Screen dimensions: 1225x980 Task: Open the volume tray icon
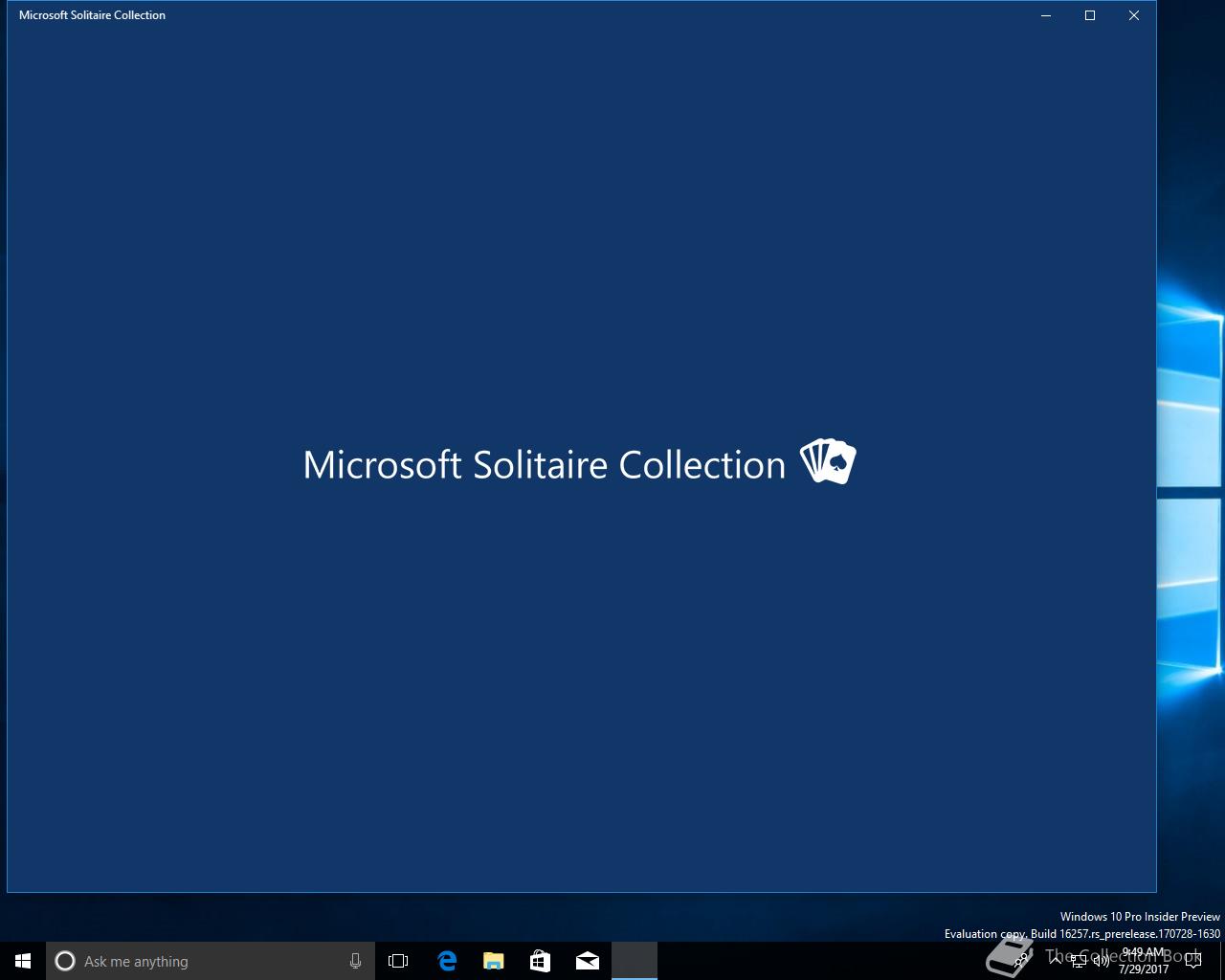click(1102, 961)
